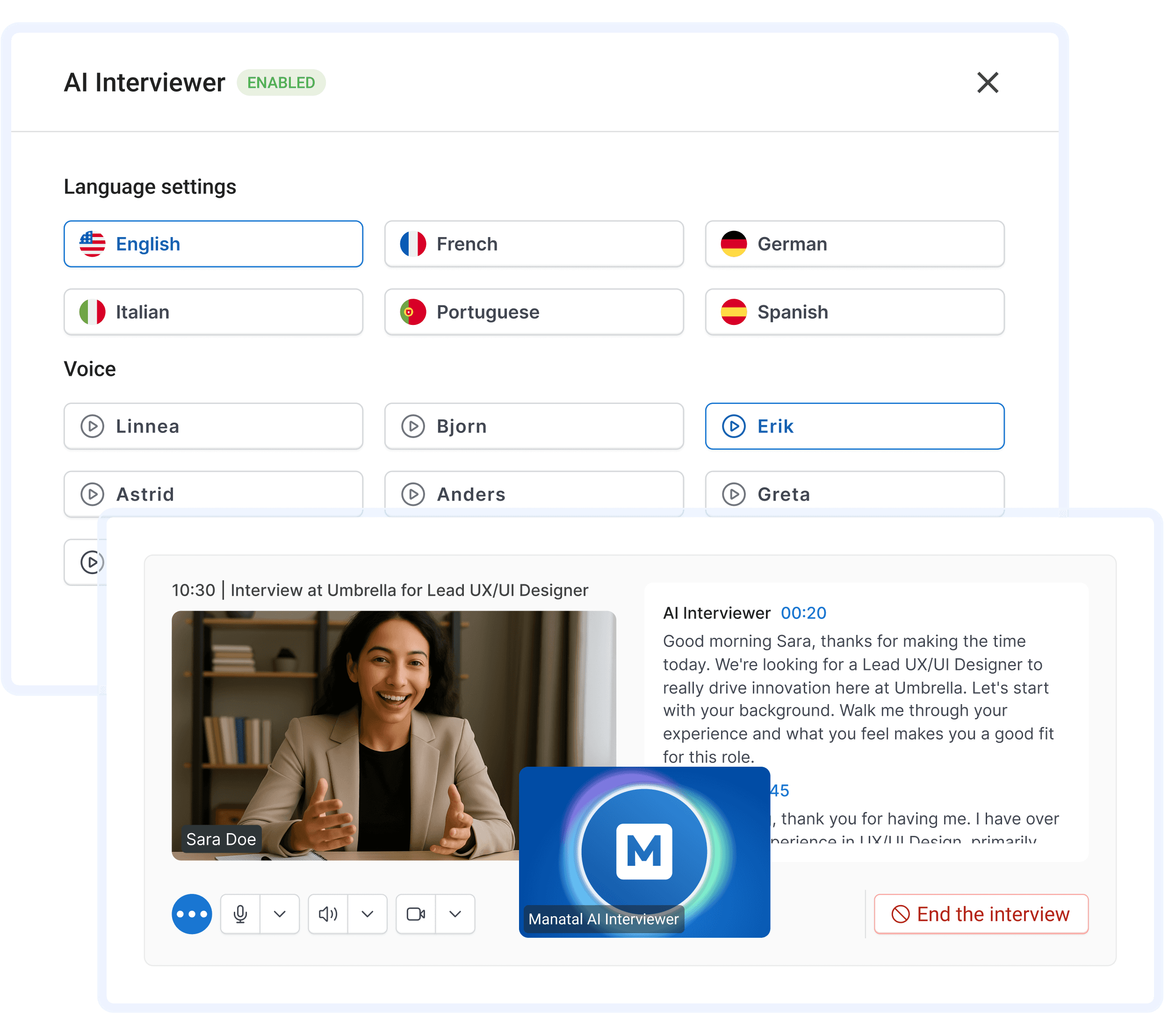Choose Portuguese language option
The width and height of the screenshot is (1169, 1036).
point(534,312)
